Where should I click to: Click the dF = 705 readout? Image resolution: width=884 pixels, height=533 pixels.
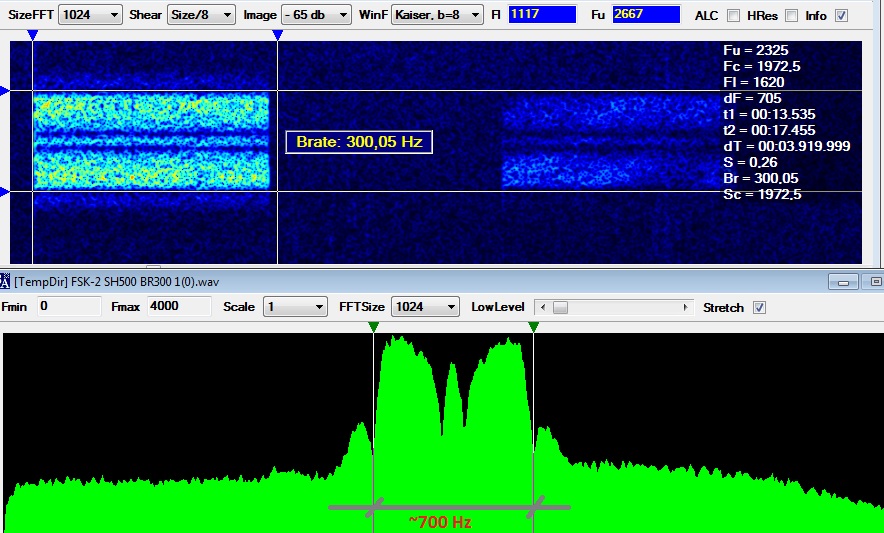752,98
